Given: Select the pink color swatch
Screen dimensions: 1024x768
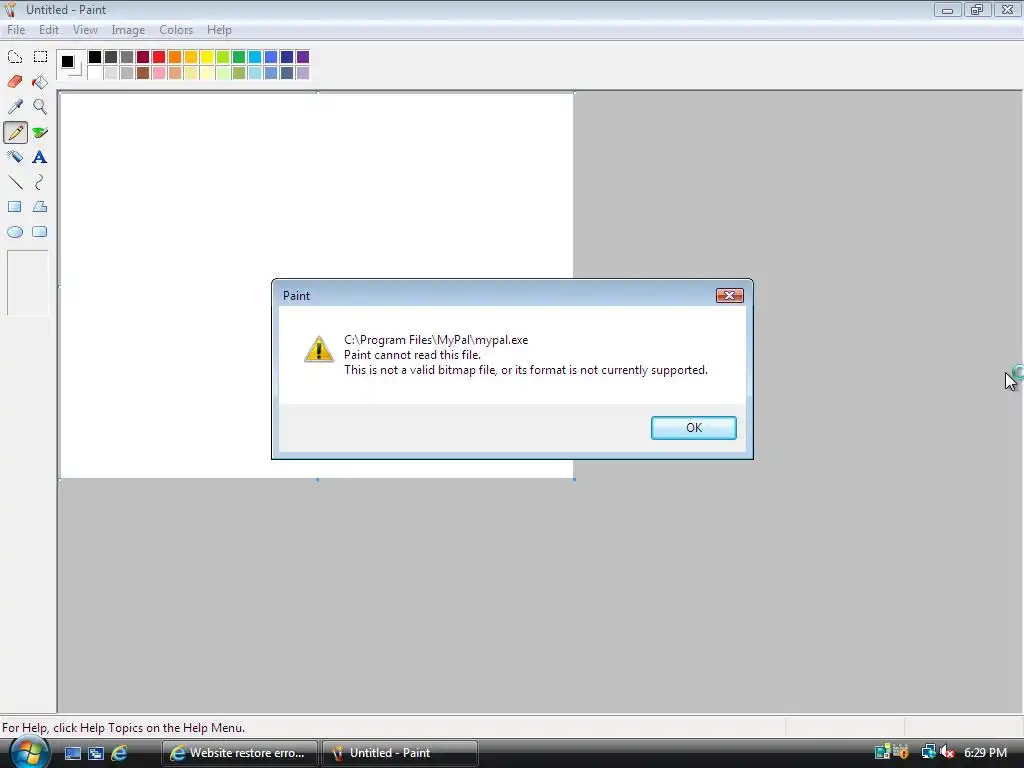Looking at the screenshot, I should (159, 73).
